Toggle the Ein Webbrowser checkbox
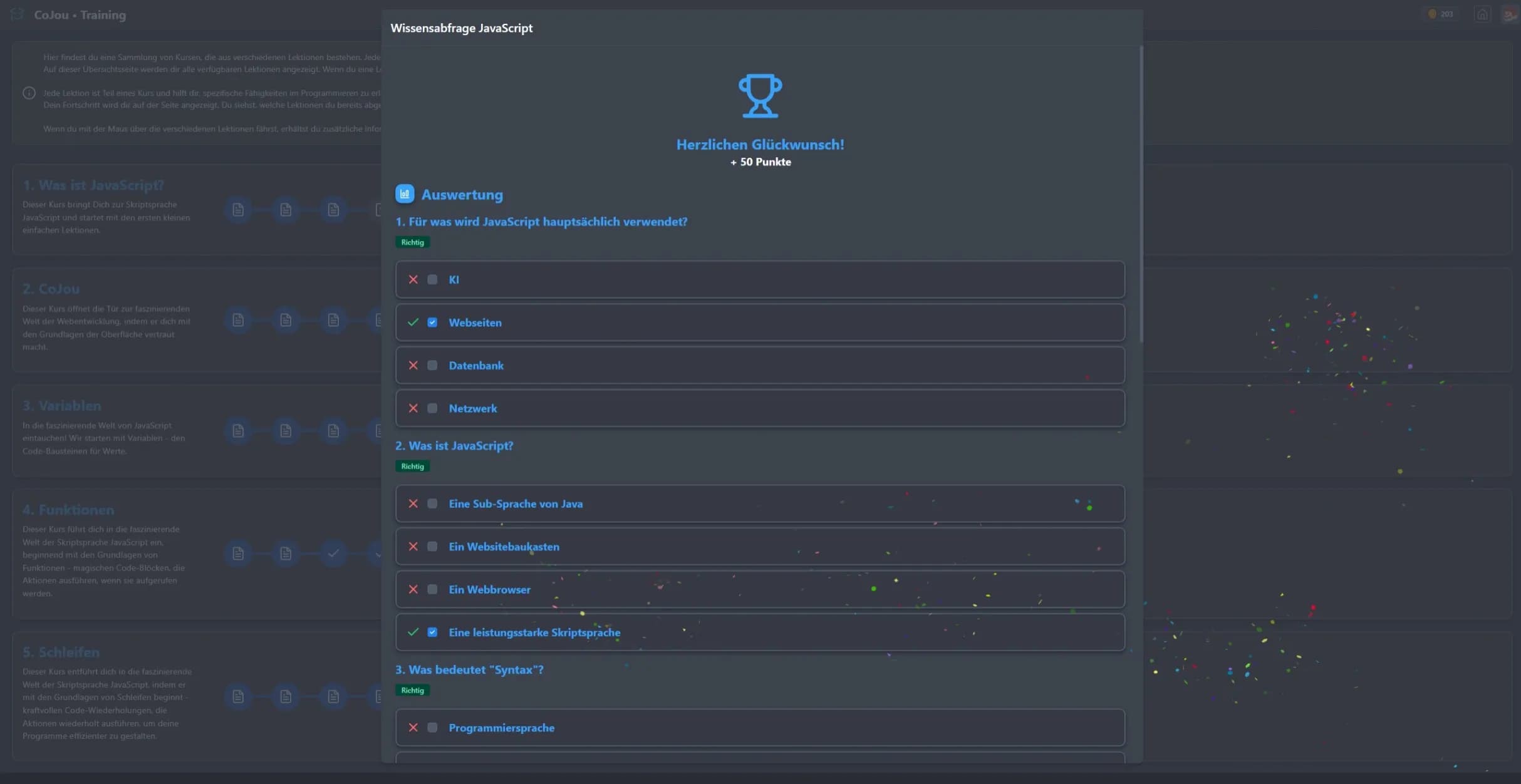This screenshot has width=1521, height=784. pyautogui.click(x=432, y=589)
